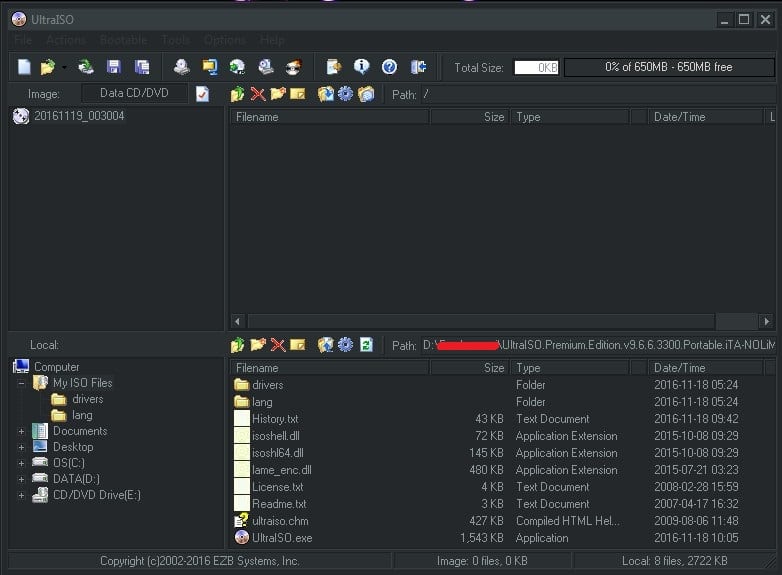
Task: Click the document-with-folder icon before the info icon
Action: tap(334, 66)
